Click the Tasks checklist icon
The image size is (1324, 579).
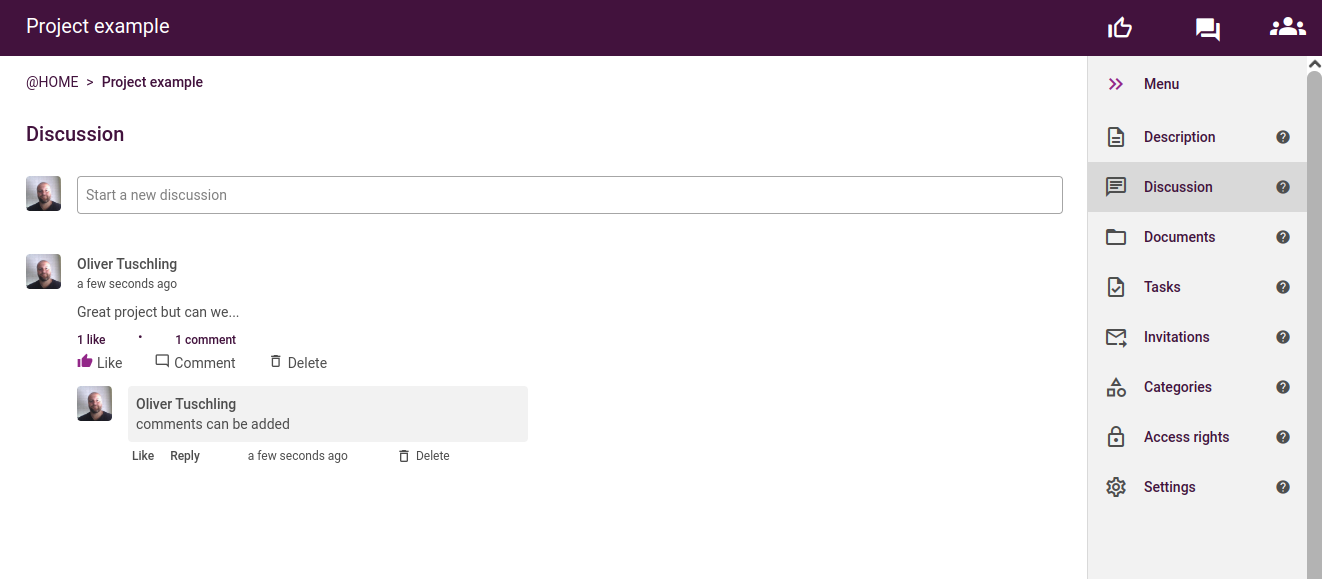[x=1116, y=287]
